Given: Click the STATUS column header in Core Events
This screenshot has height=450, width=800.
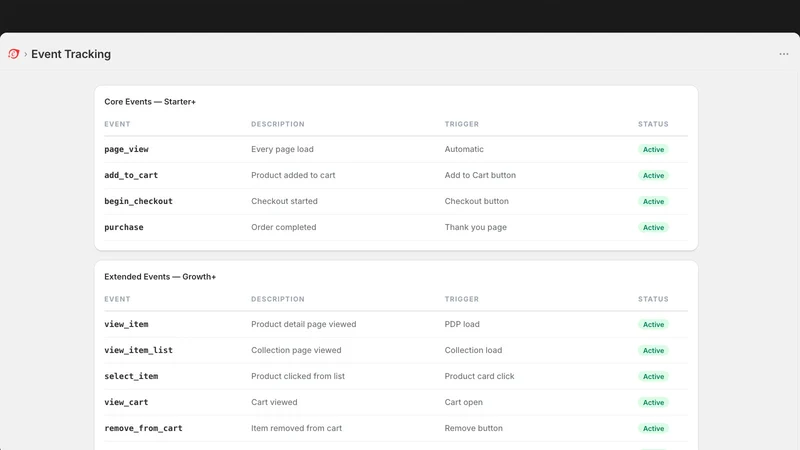Looking at the screenshot, I should click(653, 124).
